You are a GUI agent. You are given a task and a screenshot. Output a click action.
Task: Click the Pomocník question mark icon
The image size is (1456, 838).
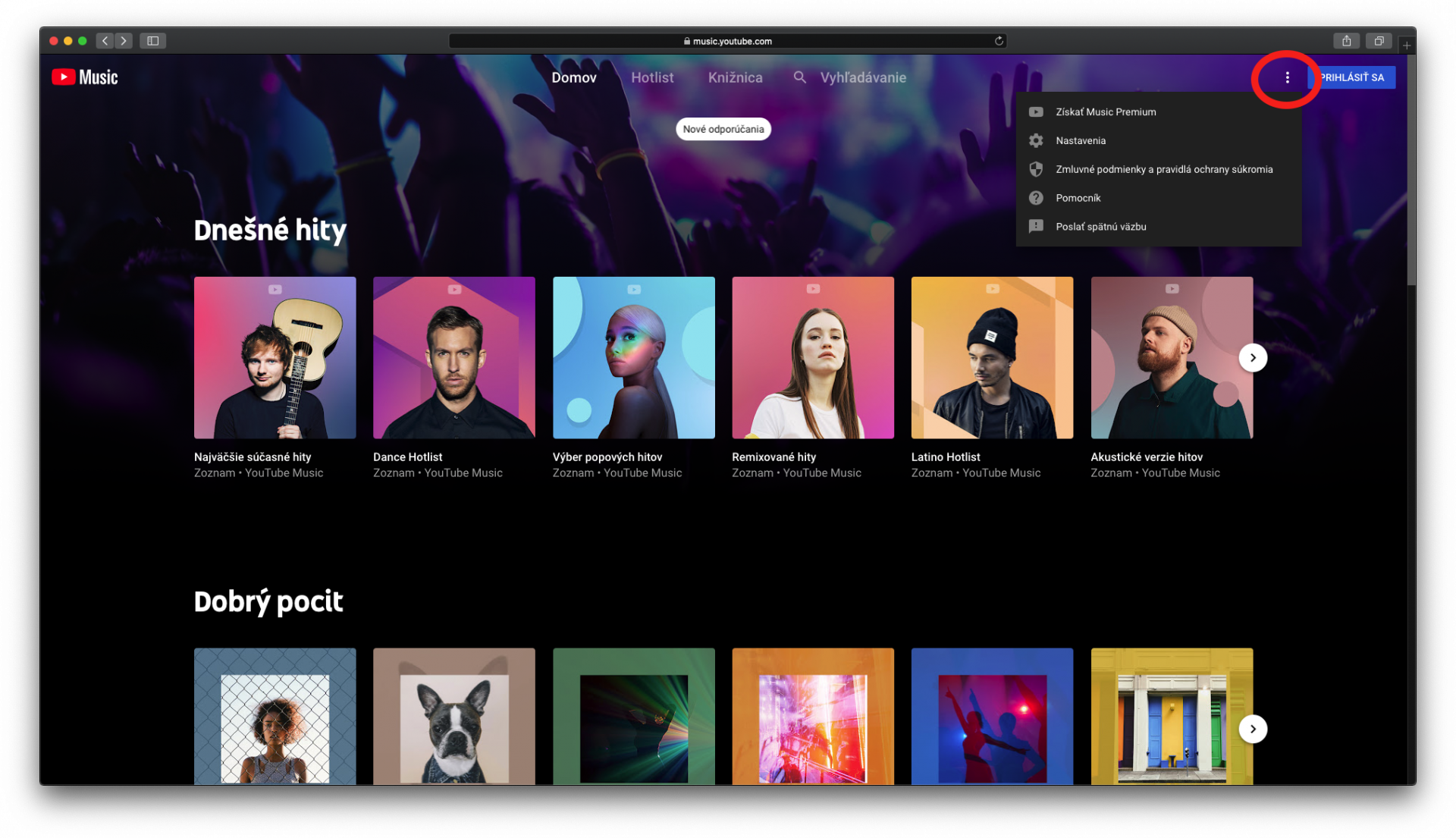pos(1036,198)
